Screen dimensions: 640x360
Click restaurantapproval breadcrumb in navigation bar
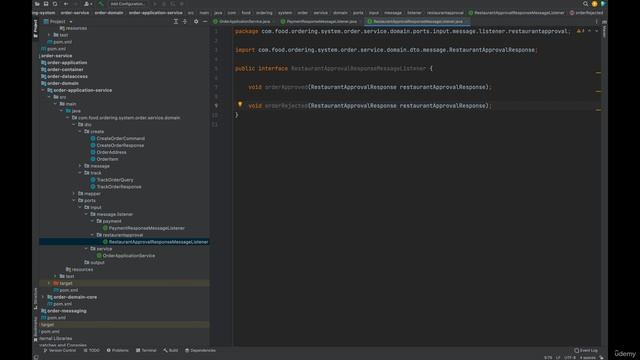click(445, 13)
